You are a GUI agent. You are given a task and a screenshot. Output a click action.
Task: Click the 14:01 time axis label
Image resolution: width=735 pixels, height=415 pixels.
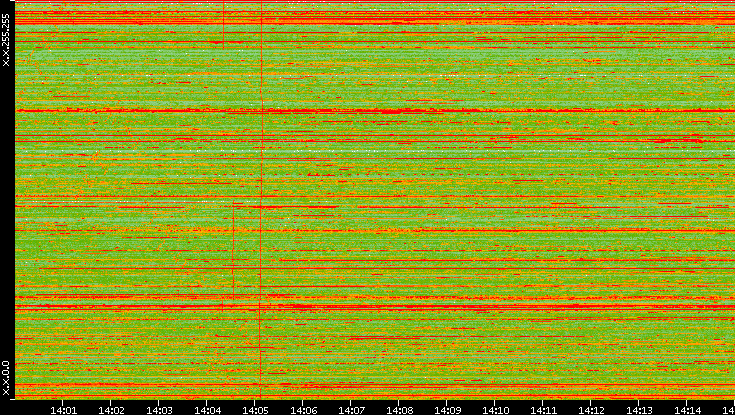[x=63, y=410]
